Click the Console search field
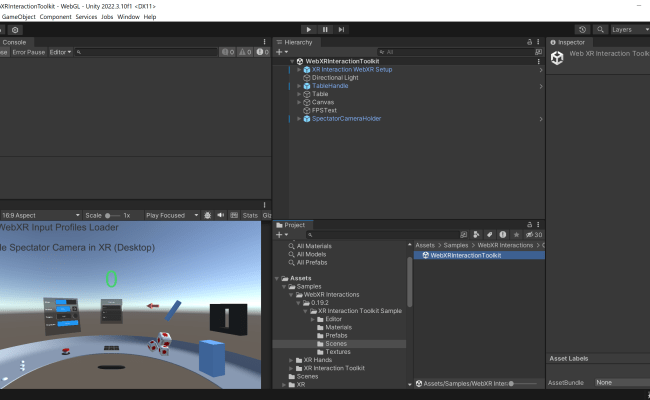 (x=146, y=52)
